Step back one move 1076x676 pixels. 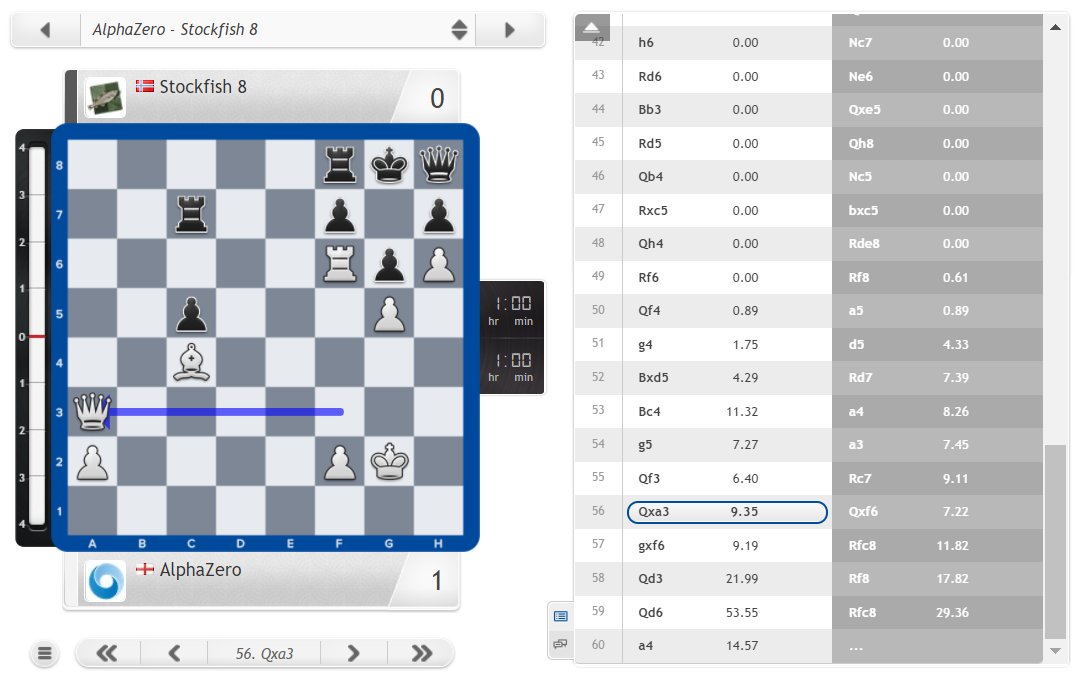point(174,653)
